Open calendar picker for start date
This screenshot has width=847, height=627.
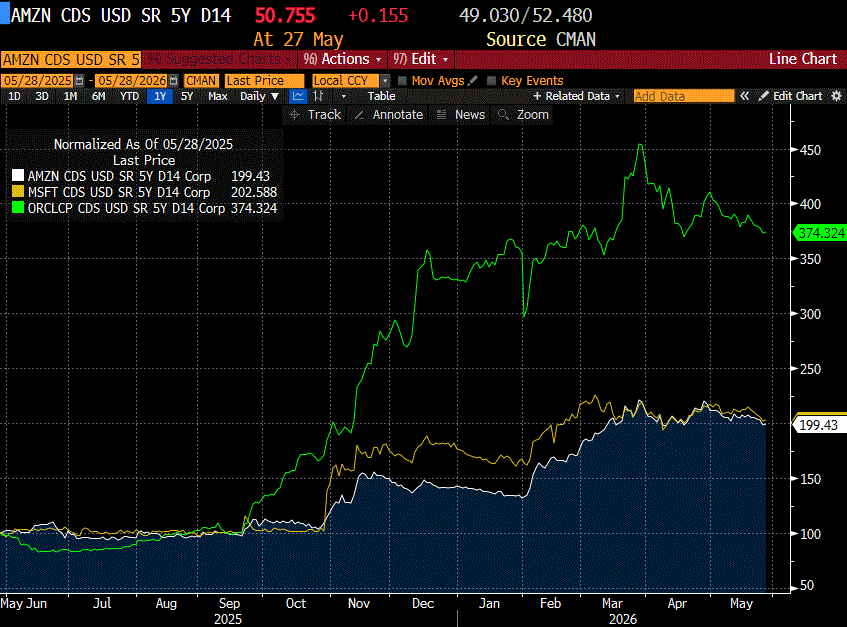(79, 80)
